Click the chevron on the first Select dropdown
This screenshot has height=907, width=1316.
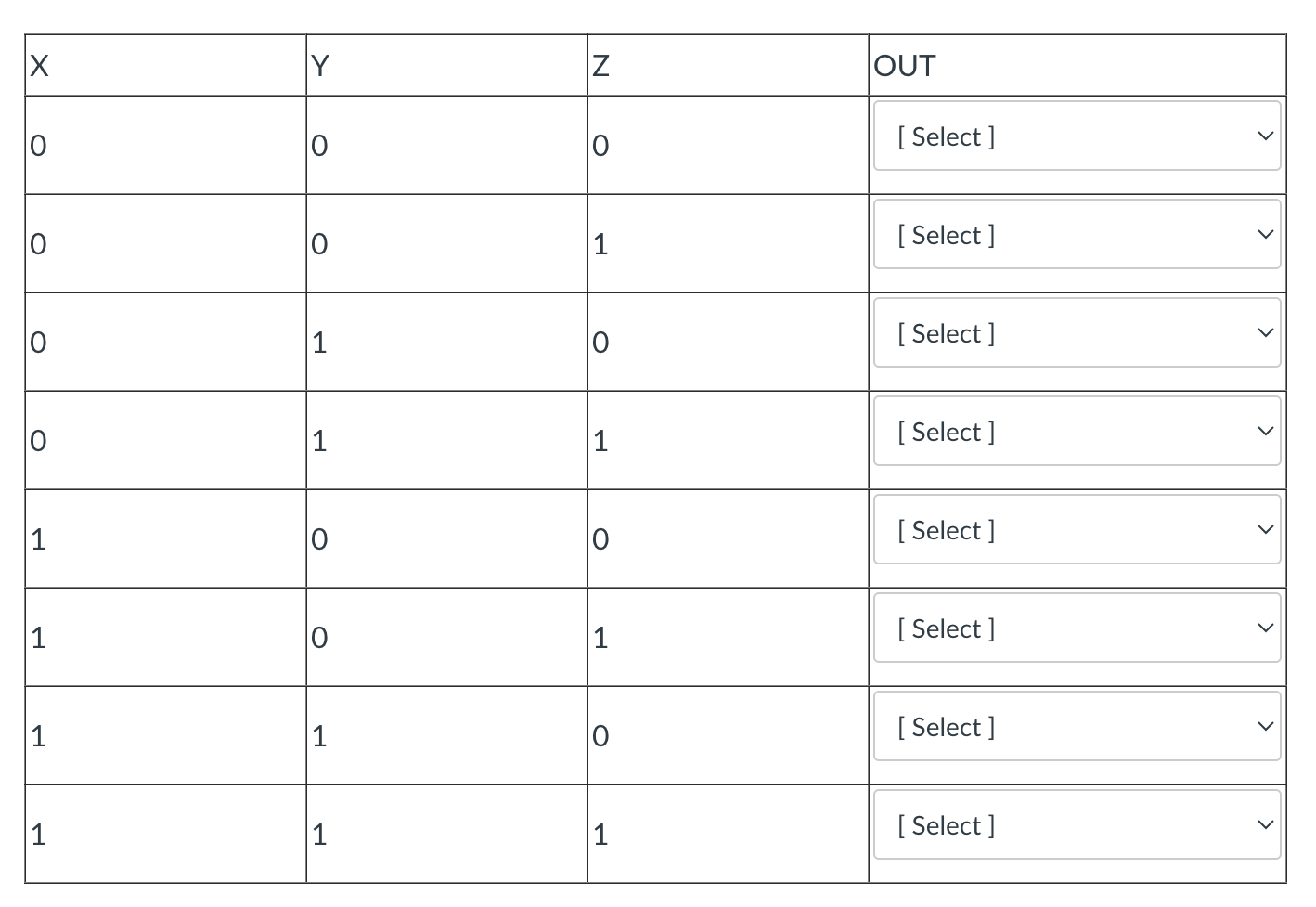click(1266, 136)
